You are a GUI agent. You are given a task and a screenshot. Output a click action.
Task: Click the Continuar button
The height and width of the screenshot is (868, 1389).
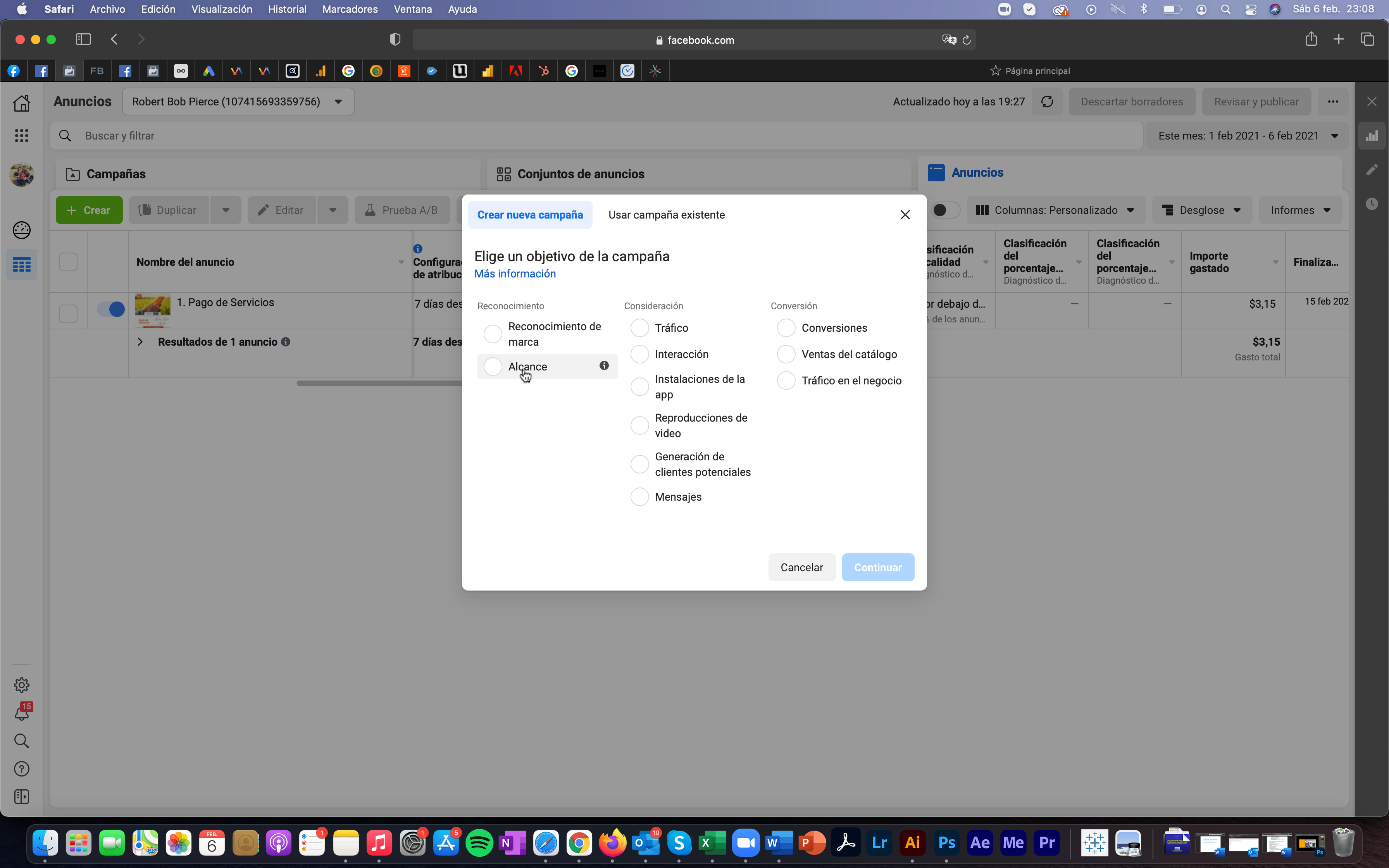pos(877,567)
